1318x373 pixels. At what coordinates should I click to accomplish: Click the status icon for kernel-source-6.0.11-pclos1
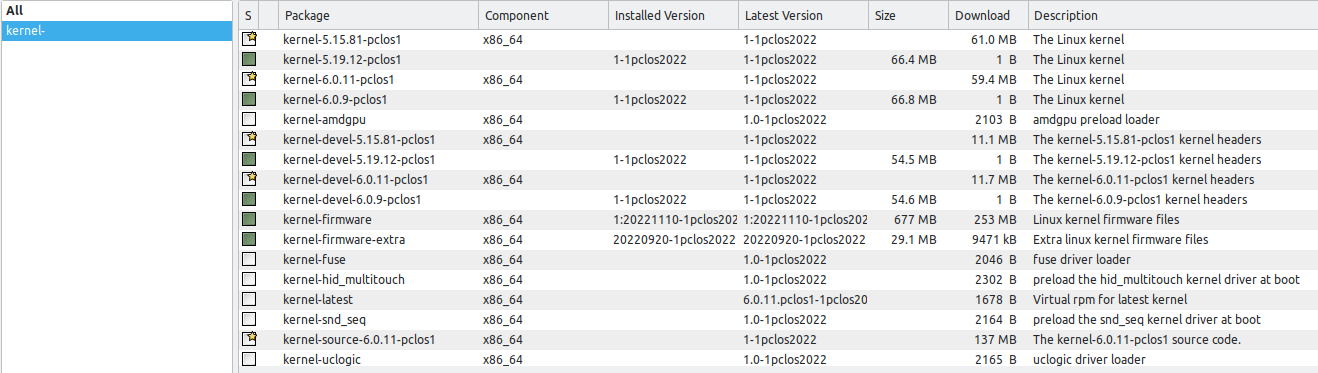pyautogui.click(x=249, y=339)
